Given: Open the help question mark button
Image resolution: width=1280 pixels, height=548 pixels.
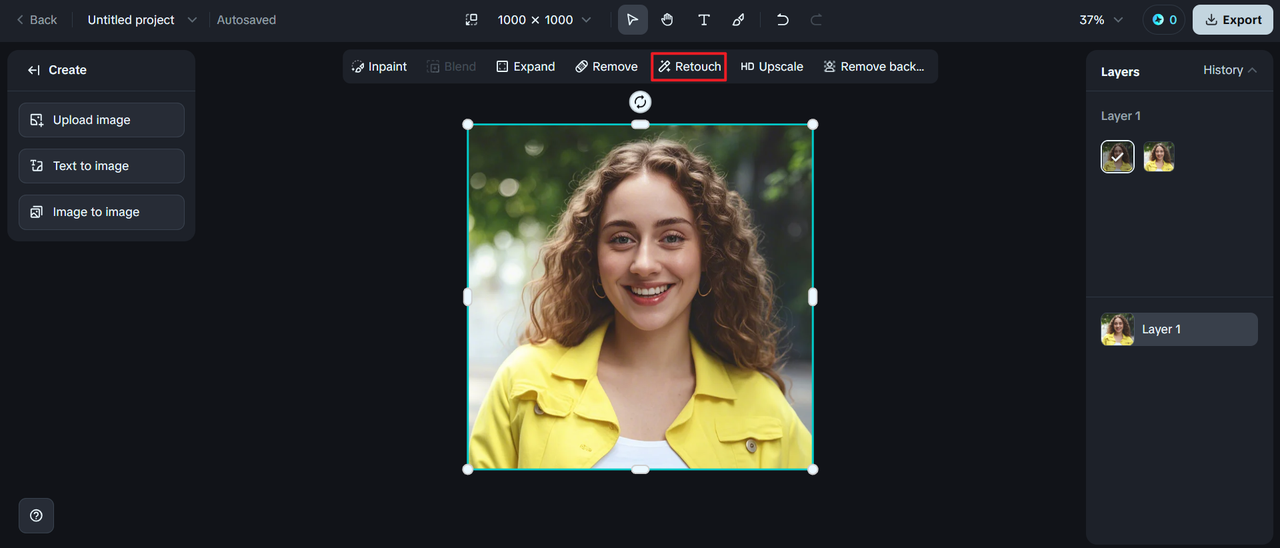Looking at the screenshot, I should (36, 516).
